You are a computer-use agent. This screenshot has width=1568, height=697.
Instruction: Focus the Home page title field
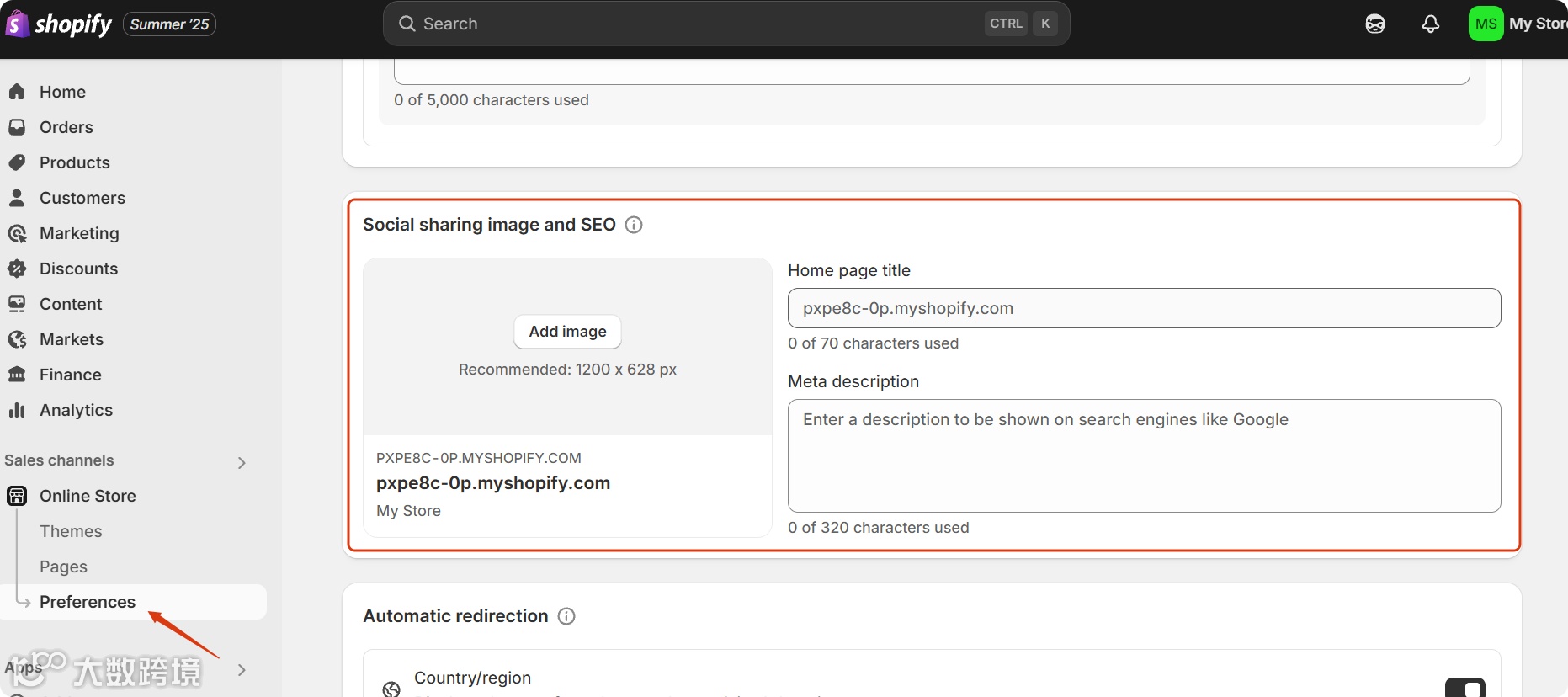click(1144, 308)
